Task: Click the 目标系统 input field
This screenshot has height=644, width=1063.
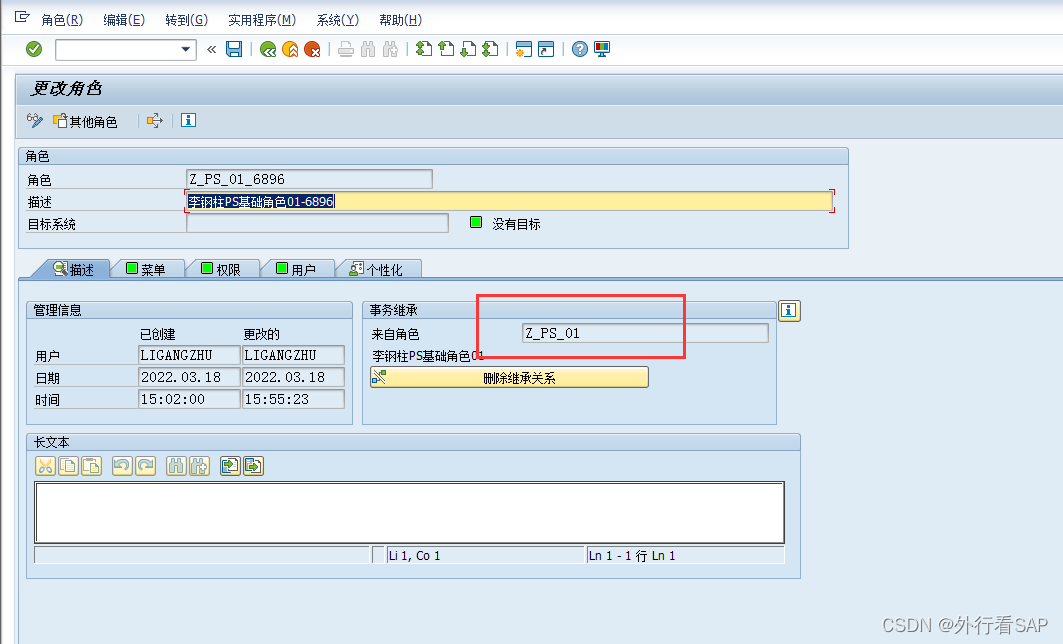Action: (317, 224)
